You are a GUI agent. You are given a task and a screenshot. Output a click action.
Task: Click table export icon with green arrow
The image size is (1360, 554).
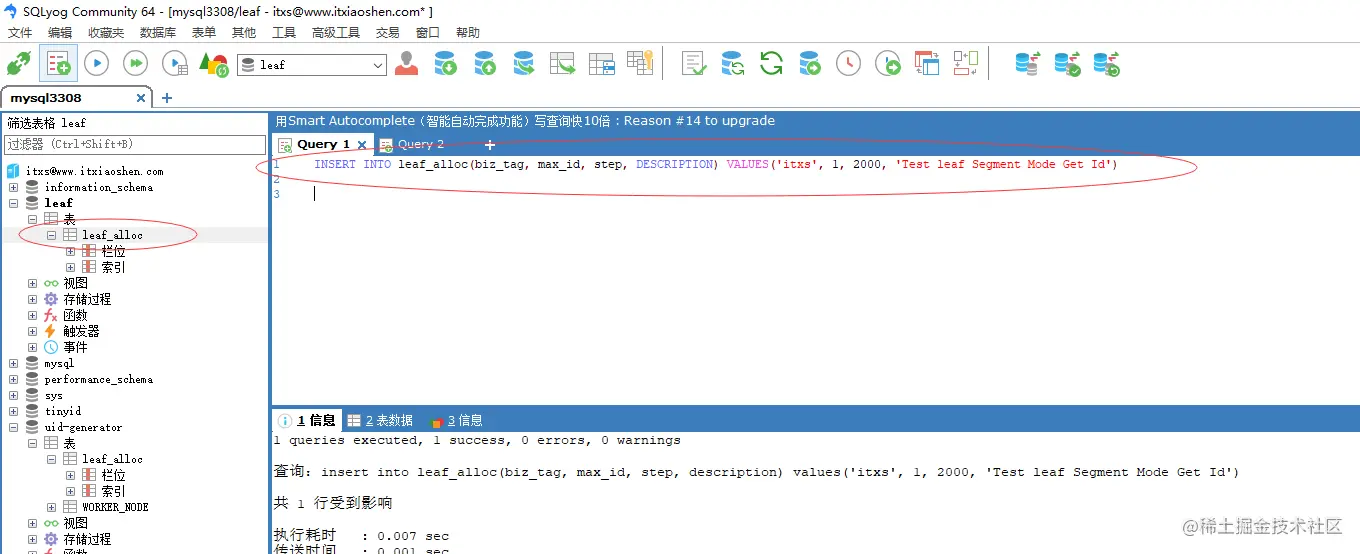(x=563, y=64)
